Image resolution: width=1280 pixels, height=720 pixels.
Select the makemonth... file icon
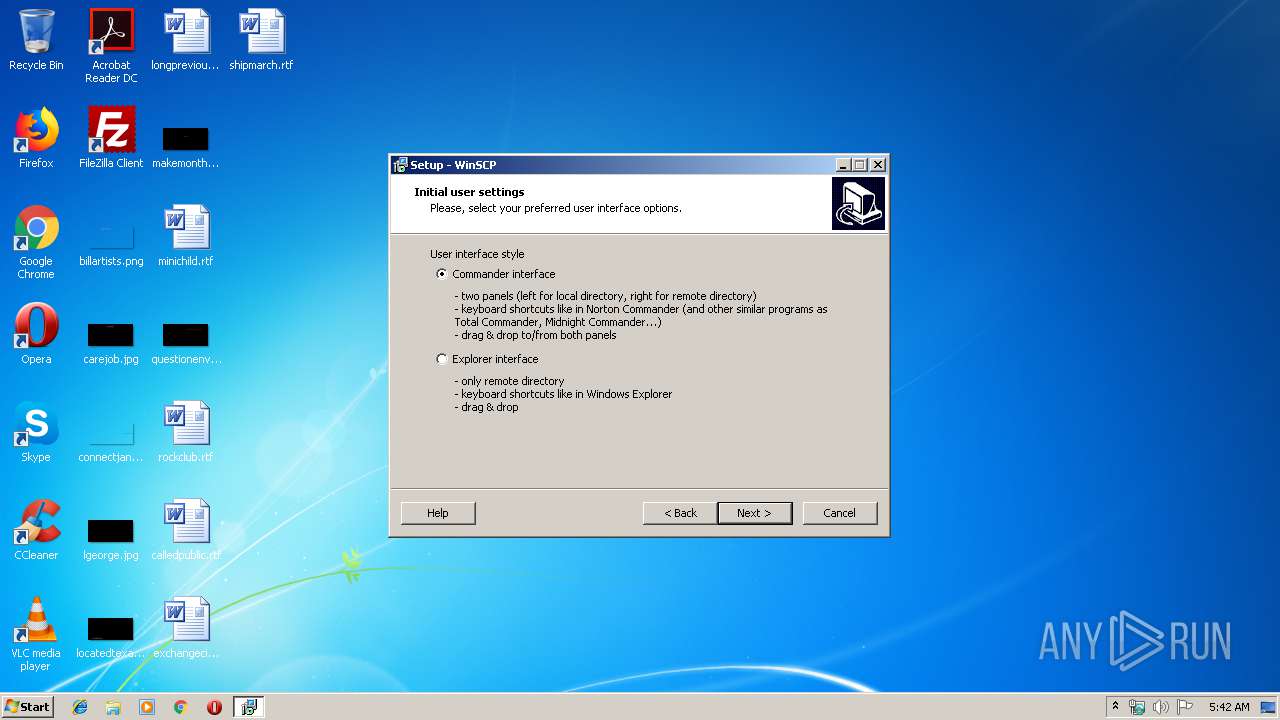point(186,145)
